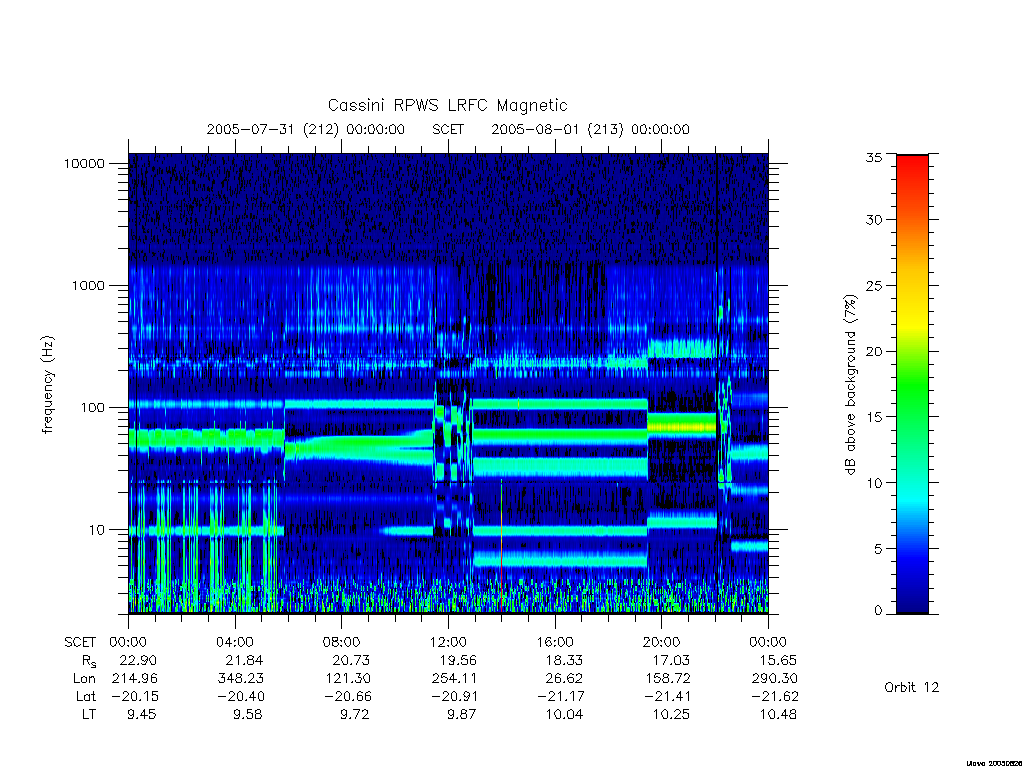Viewport: 1024px width, 768px height.
Task: Click the local time value 9.45
Action: [x=142, y=714]
